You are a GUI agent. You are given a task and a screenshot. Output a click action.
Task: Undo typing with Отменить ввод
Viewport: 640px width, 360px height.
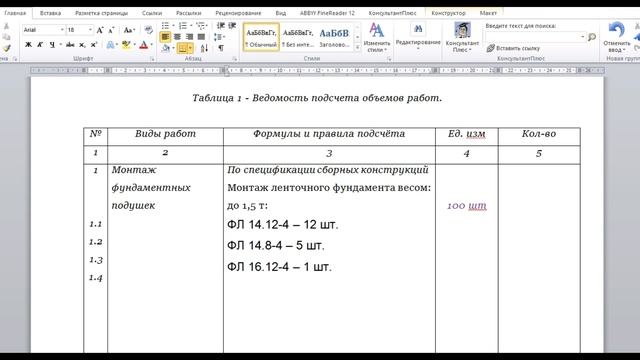point(616,37)
